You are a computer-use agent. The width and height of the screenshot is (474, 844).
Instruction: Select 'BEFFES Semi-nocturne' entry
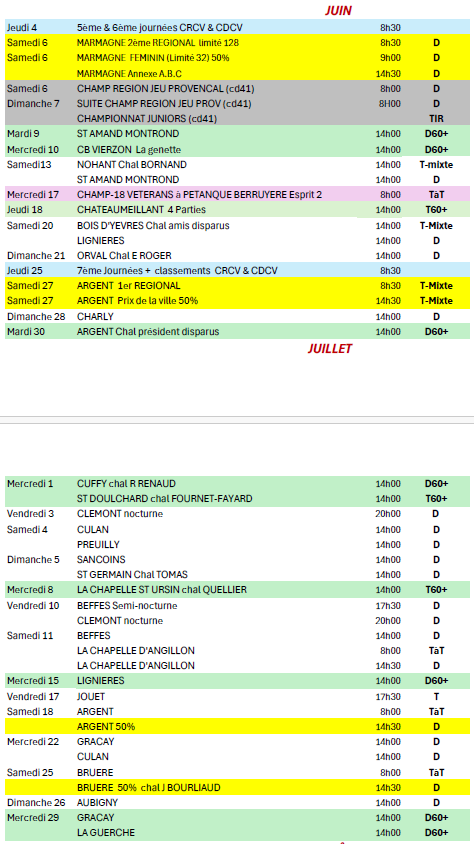point(127,606)
